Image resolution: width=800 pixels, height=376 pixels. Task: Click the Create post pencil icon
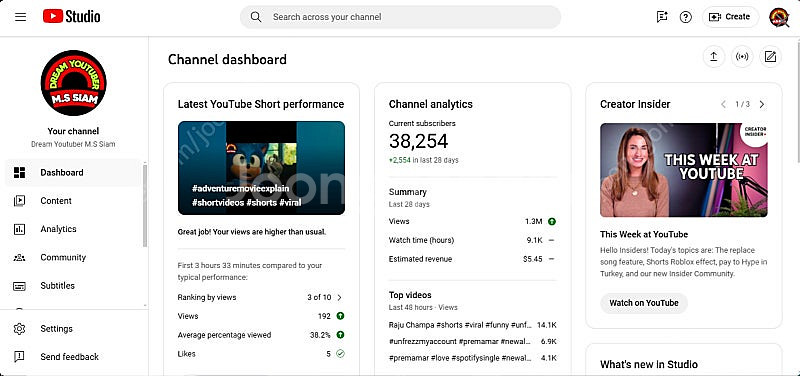[x=770, y=57]
